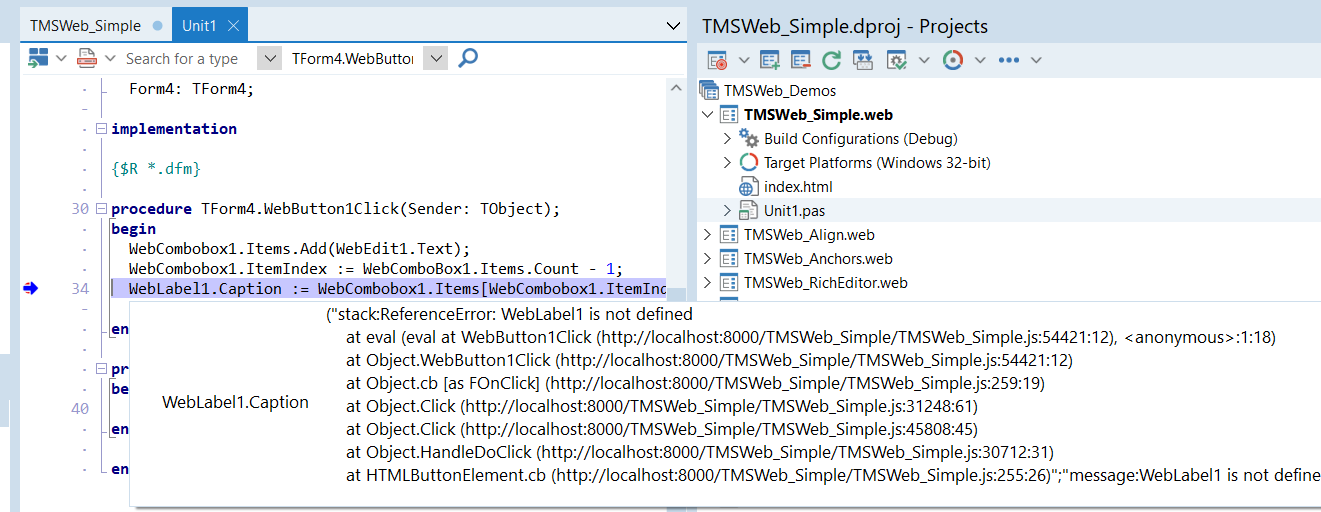
Task: Click the Remove Project icon
Action: [801, 60]
